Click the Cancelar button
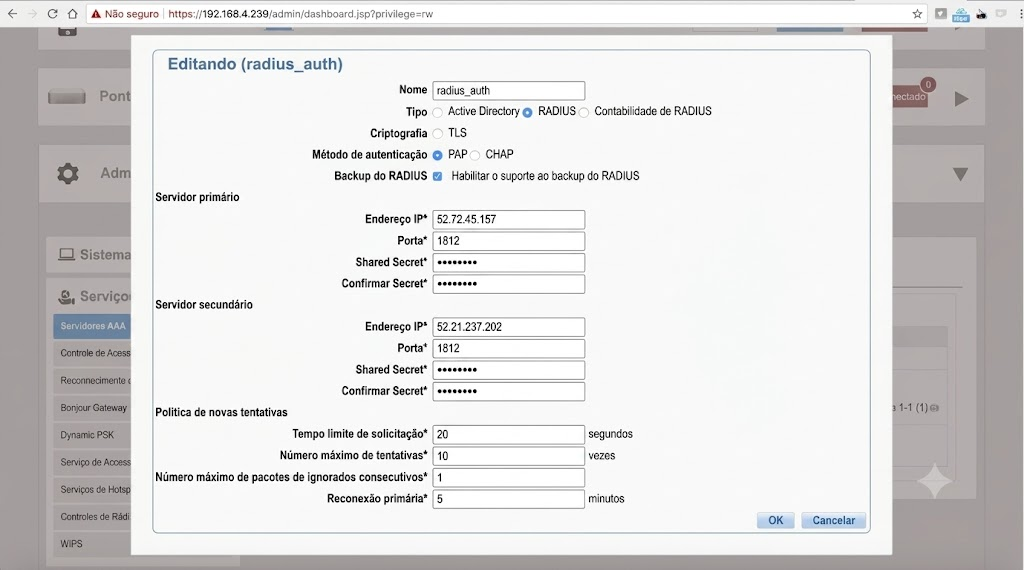 [833, 520]
